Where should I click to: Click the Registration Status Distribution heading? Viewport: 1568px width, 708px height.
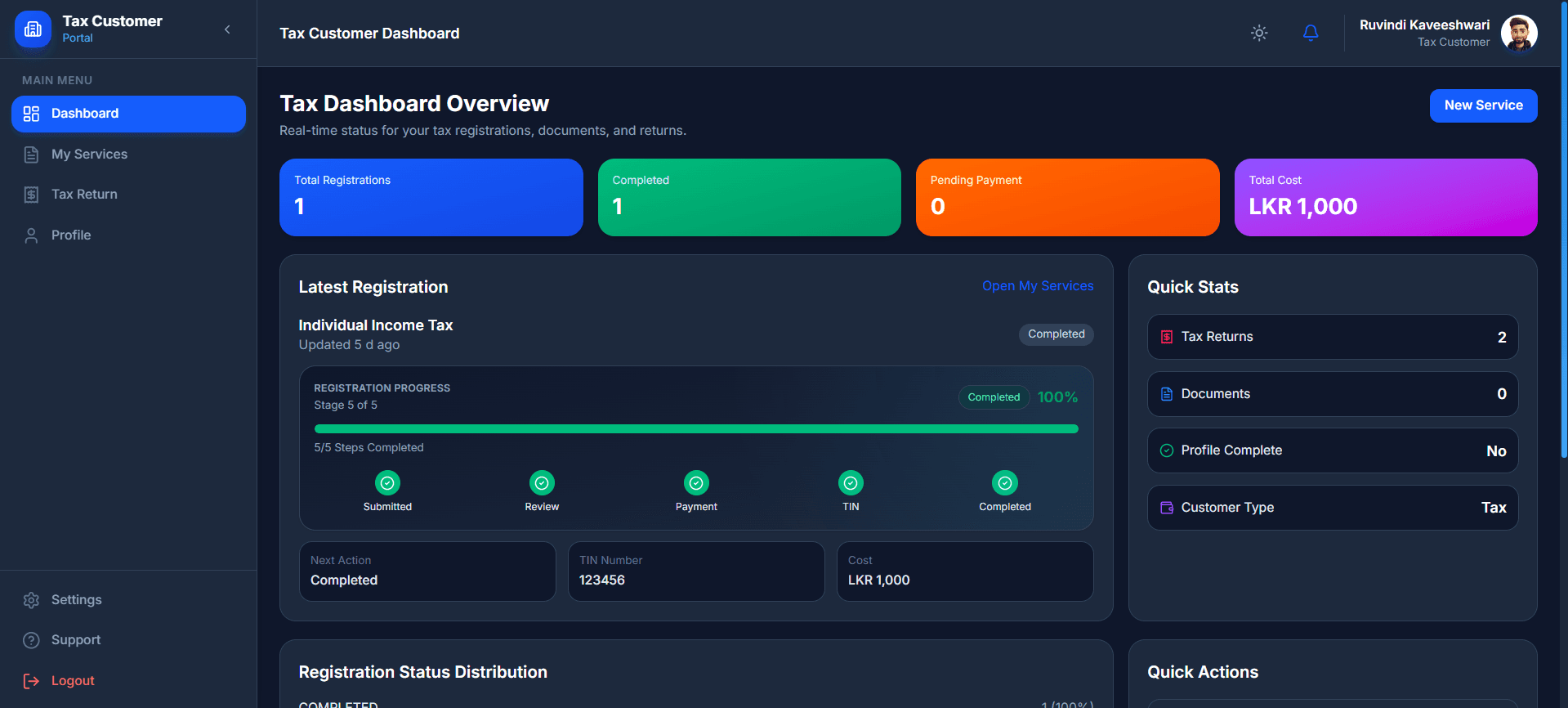tap(422, 672)
